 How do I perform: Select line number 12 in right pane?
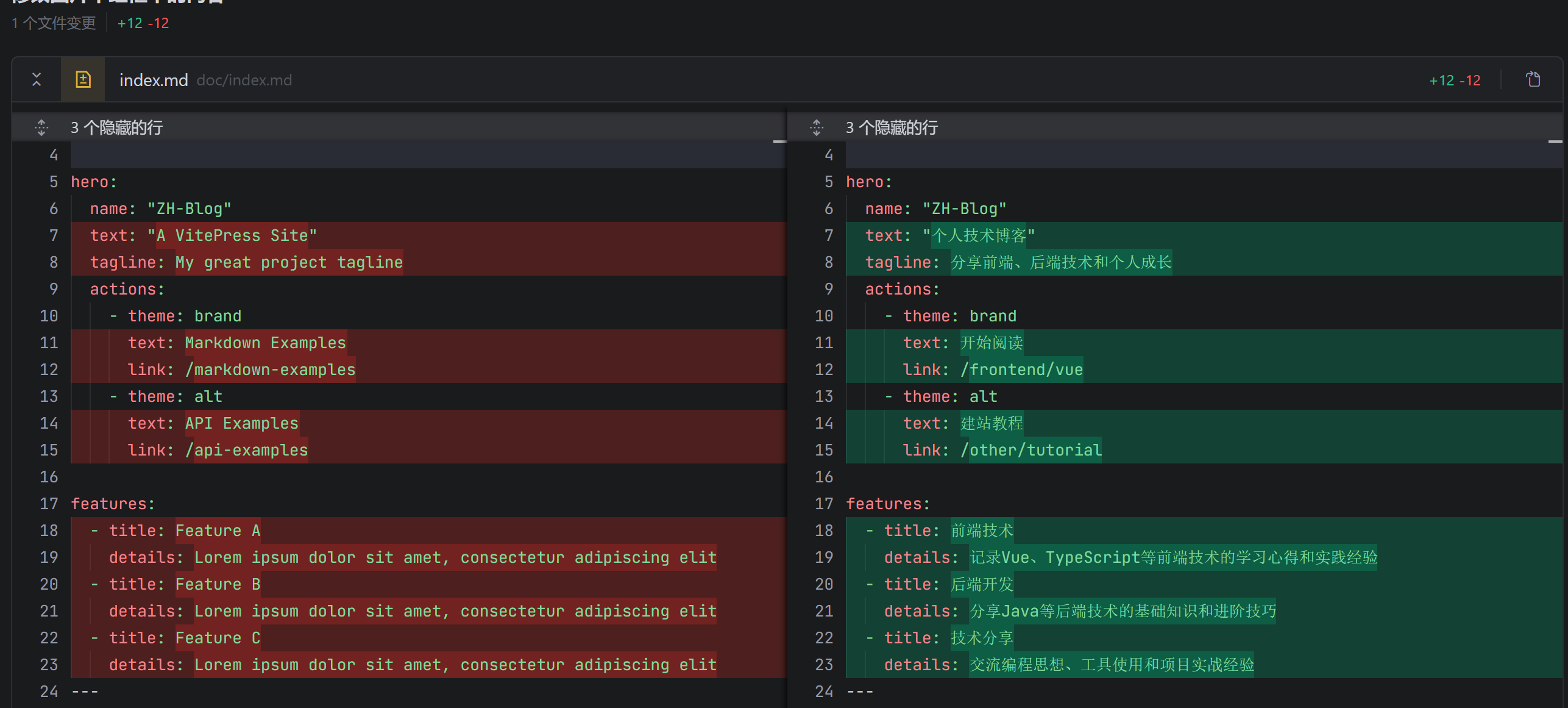[824, 370]
